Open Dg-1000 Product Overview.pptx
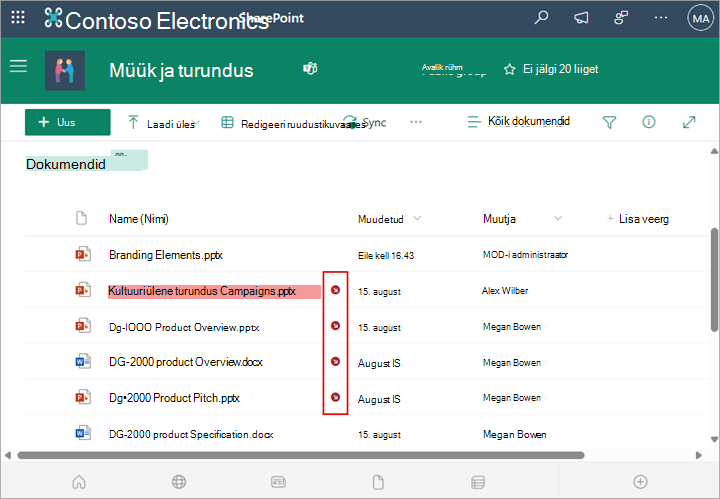 click(x=184, y=327)
